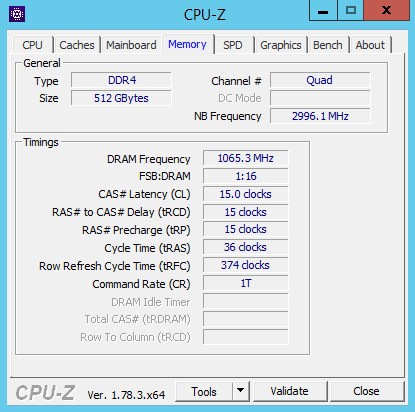
Task: Click the DDR4 memory type field
Action: pos(121,80)
